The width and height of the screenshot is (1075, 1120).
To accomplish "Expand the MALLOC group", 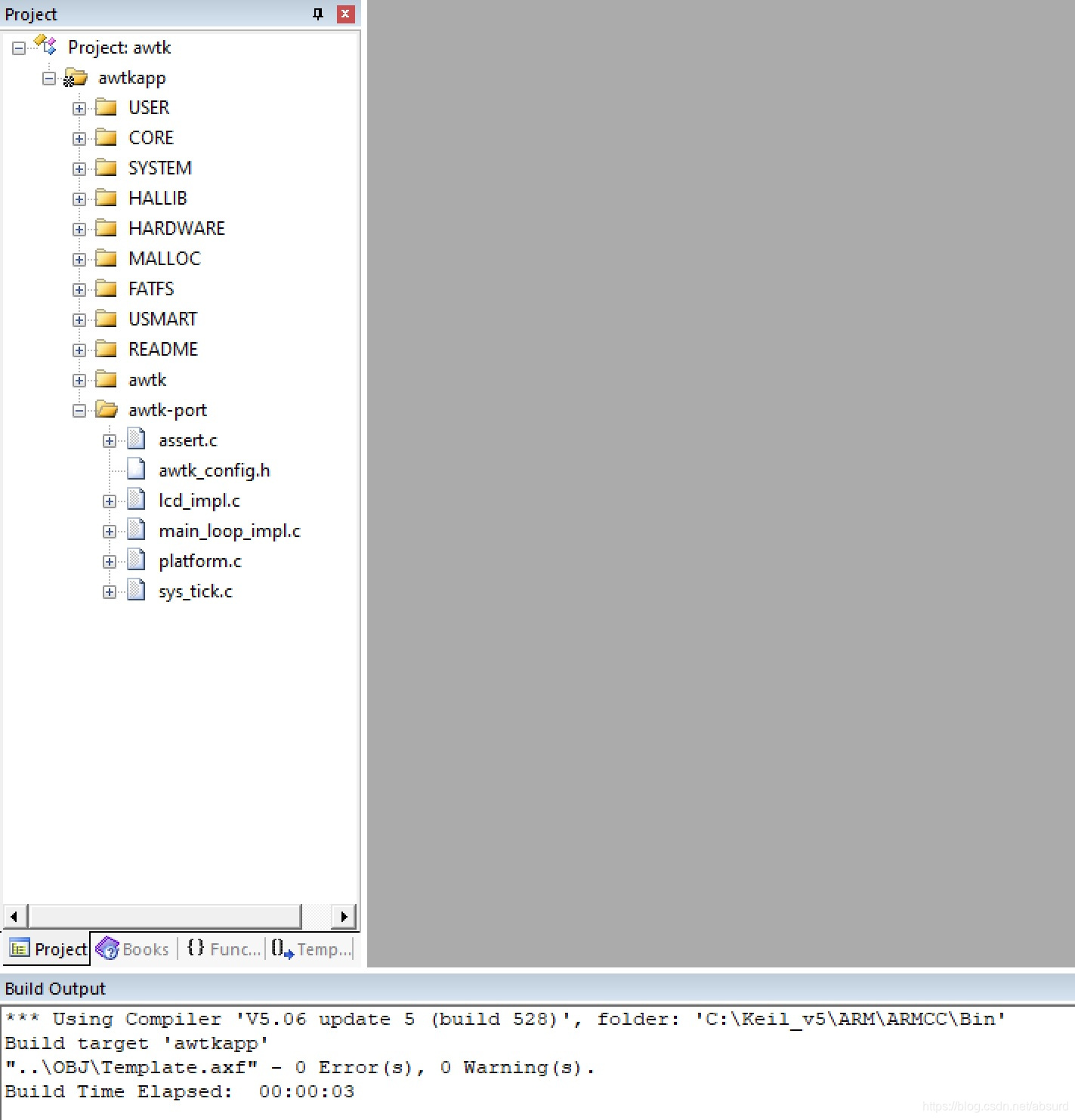I will [79, 260].
